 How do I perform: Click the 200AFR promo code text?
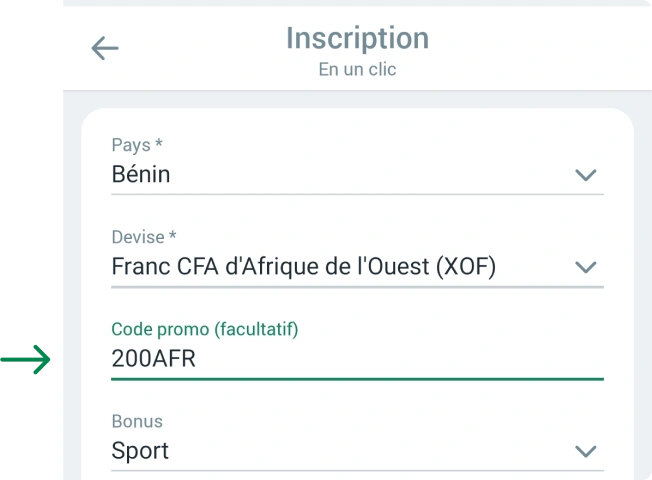153,359
